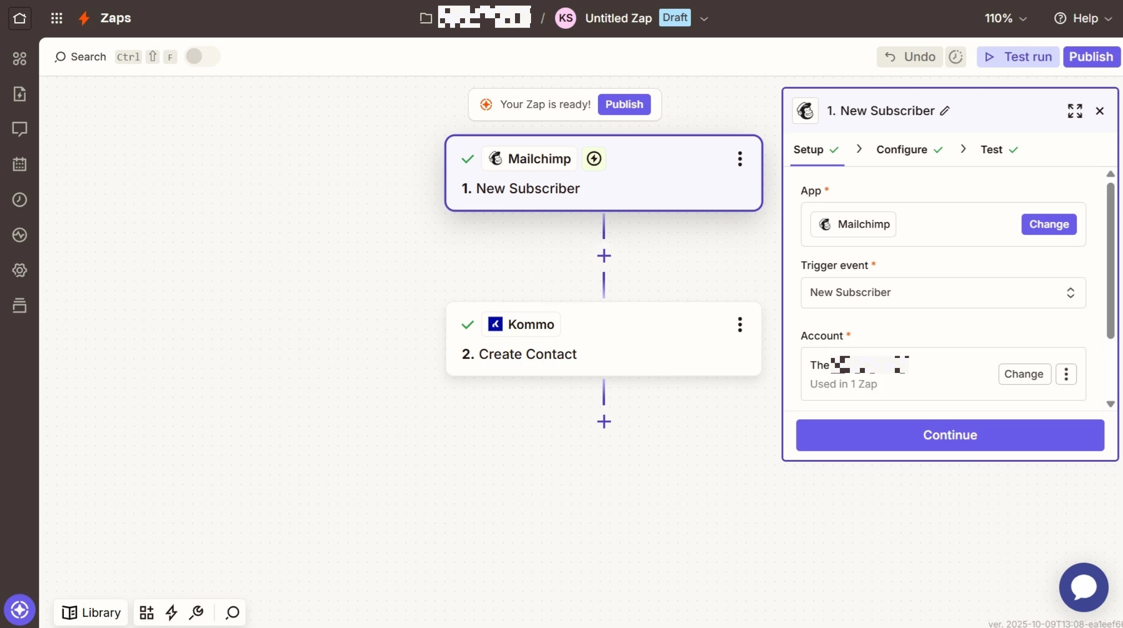Viewport: 1123px width, 628px height.
Task: Click the pencil icon to rename step
Action: pyautogui.click(x=945, y=111)
